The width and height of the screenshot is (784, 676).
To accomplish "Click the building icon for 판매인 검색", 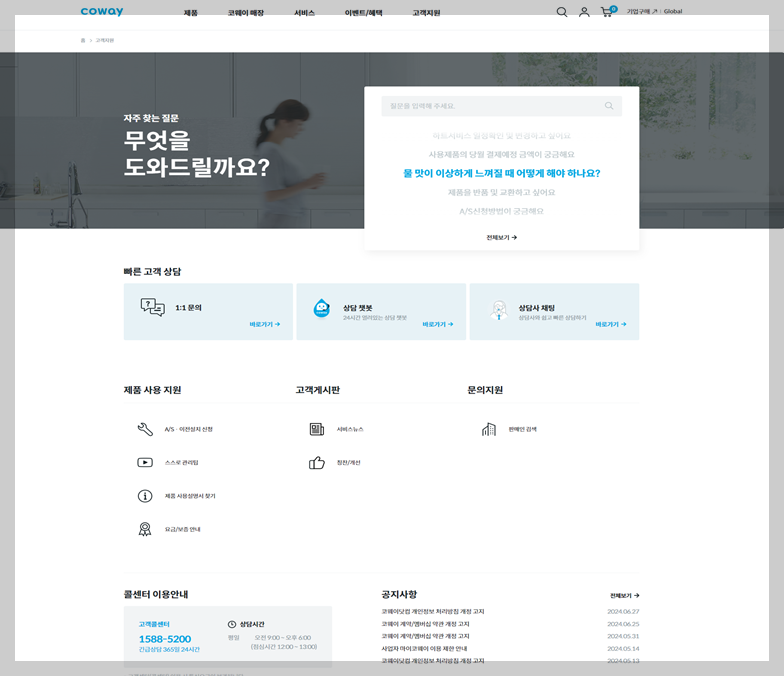I will [x=488, y=429].
